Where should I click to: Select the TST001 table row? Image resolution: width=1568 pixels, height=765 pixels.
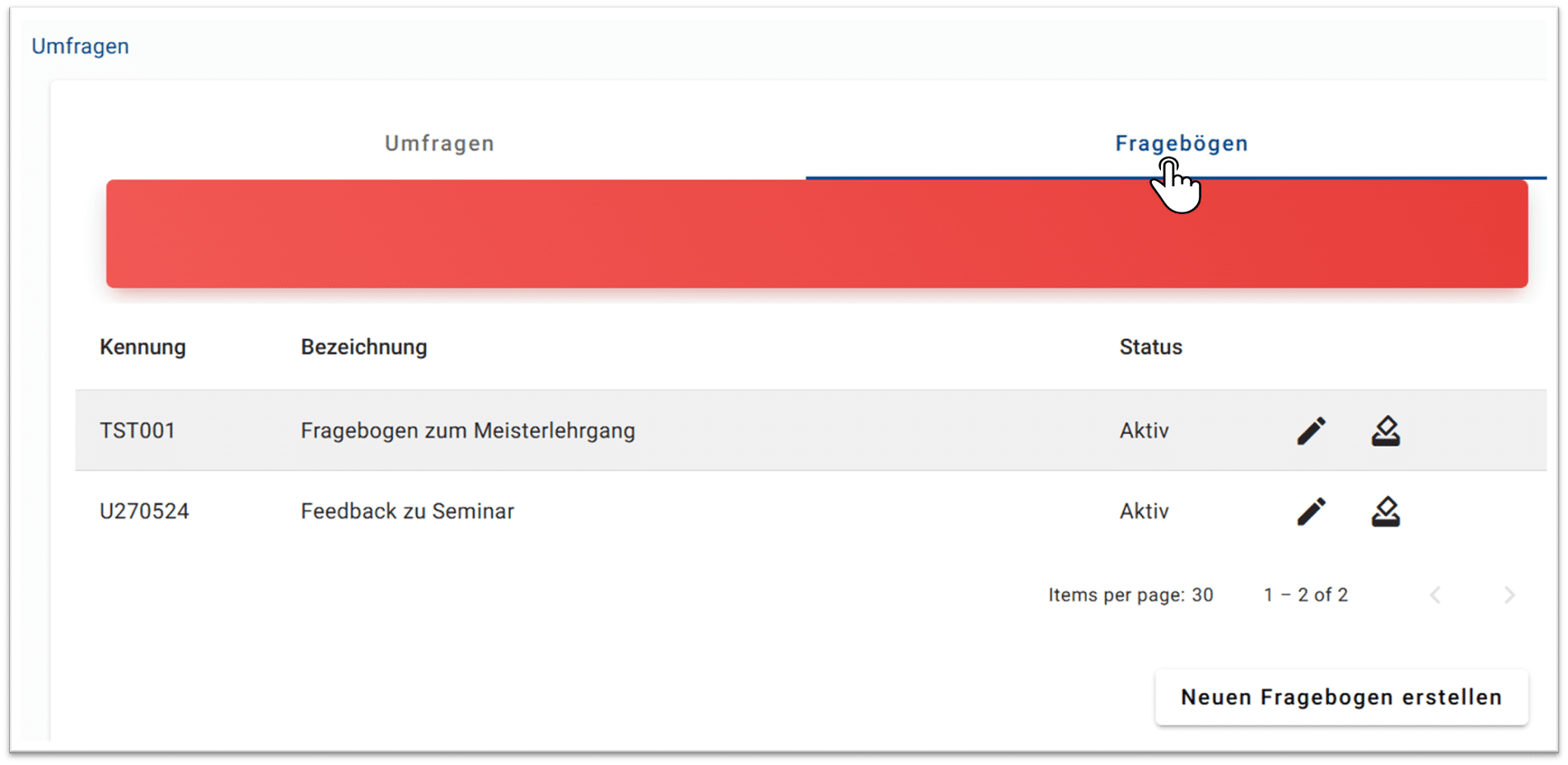(577, 430)
